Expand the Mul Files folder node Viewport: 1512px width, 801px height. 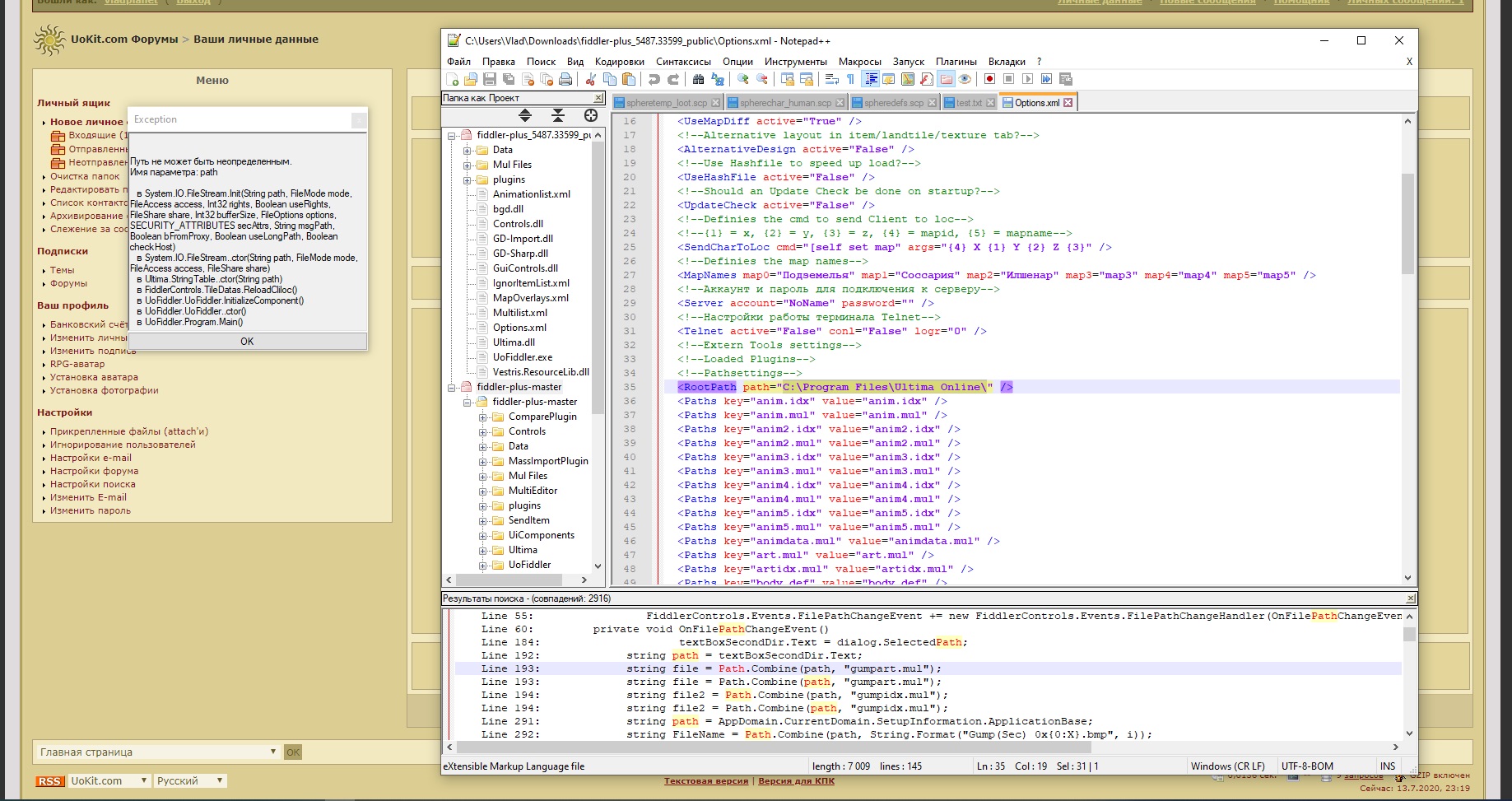coord(468,165)
